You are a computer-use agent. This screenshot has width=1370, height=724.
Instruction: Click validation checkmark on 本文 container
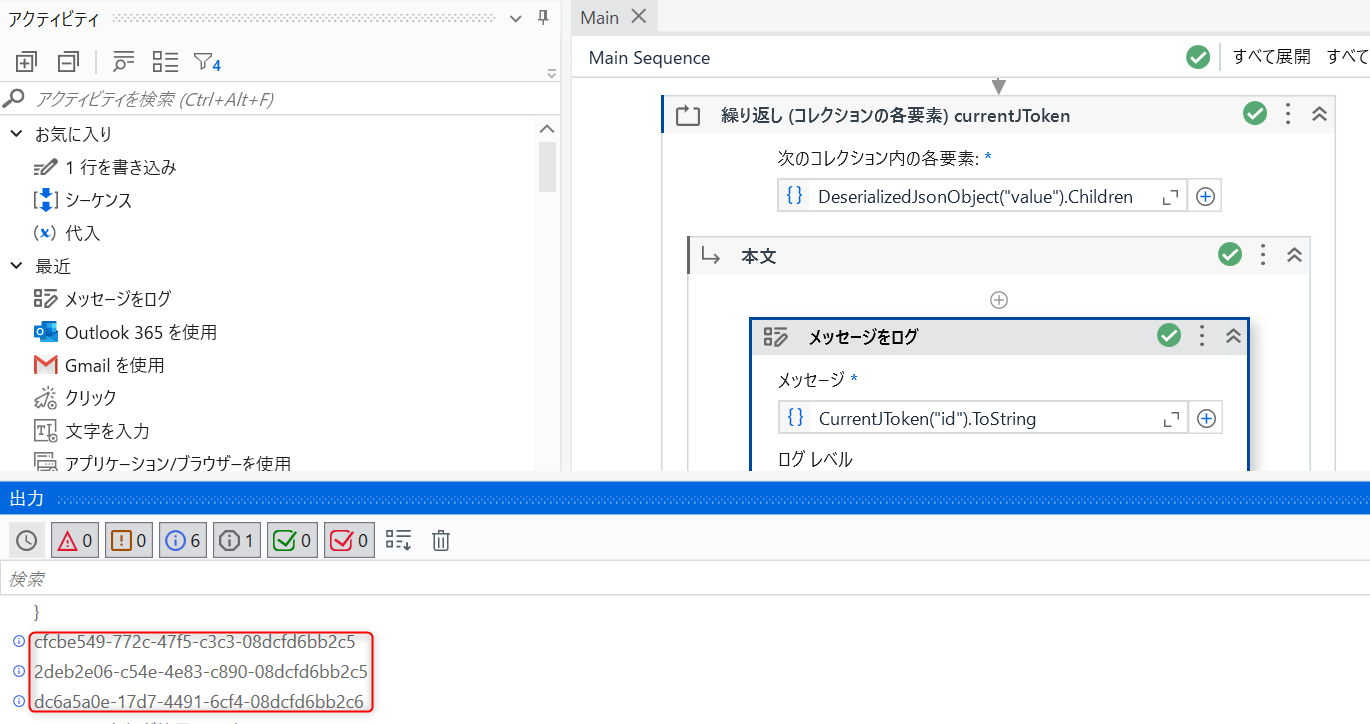(x=1230, y=255)
